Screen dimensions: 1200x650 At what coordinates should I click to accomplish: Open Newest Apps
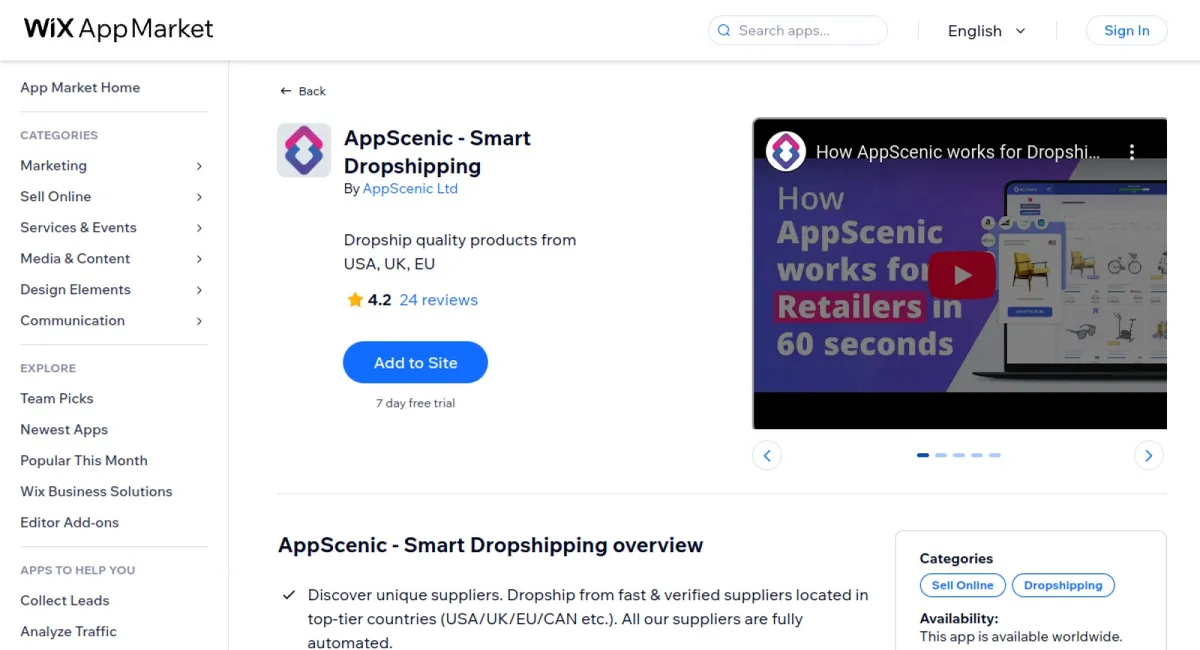coord(64,430)
